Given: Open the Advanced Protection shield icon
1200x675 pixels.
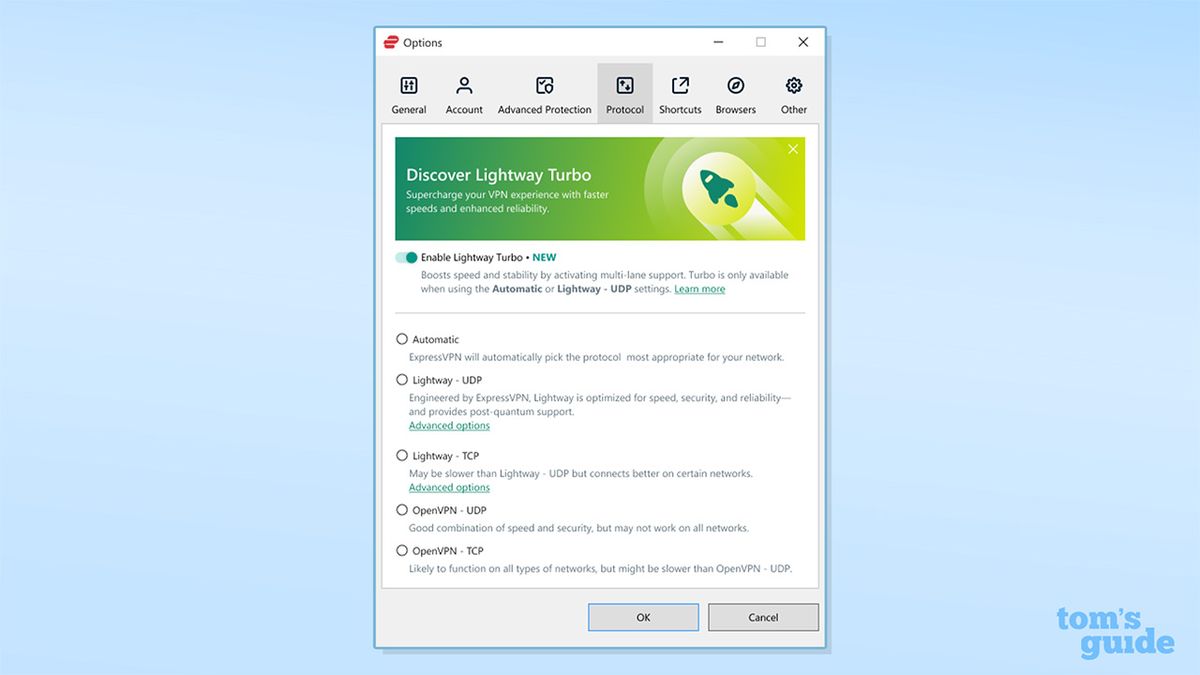Looking at the screenshot, I should pyautogui.click(x=545, y=85).
